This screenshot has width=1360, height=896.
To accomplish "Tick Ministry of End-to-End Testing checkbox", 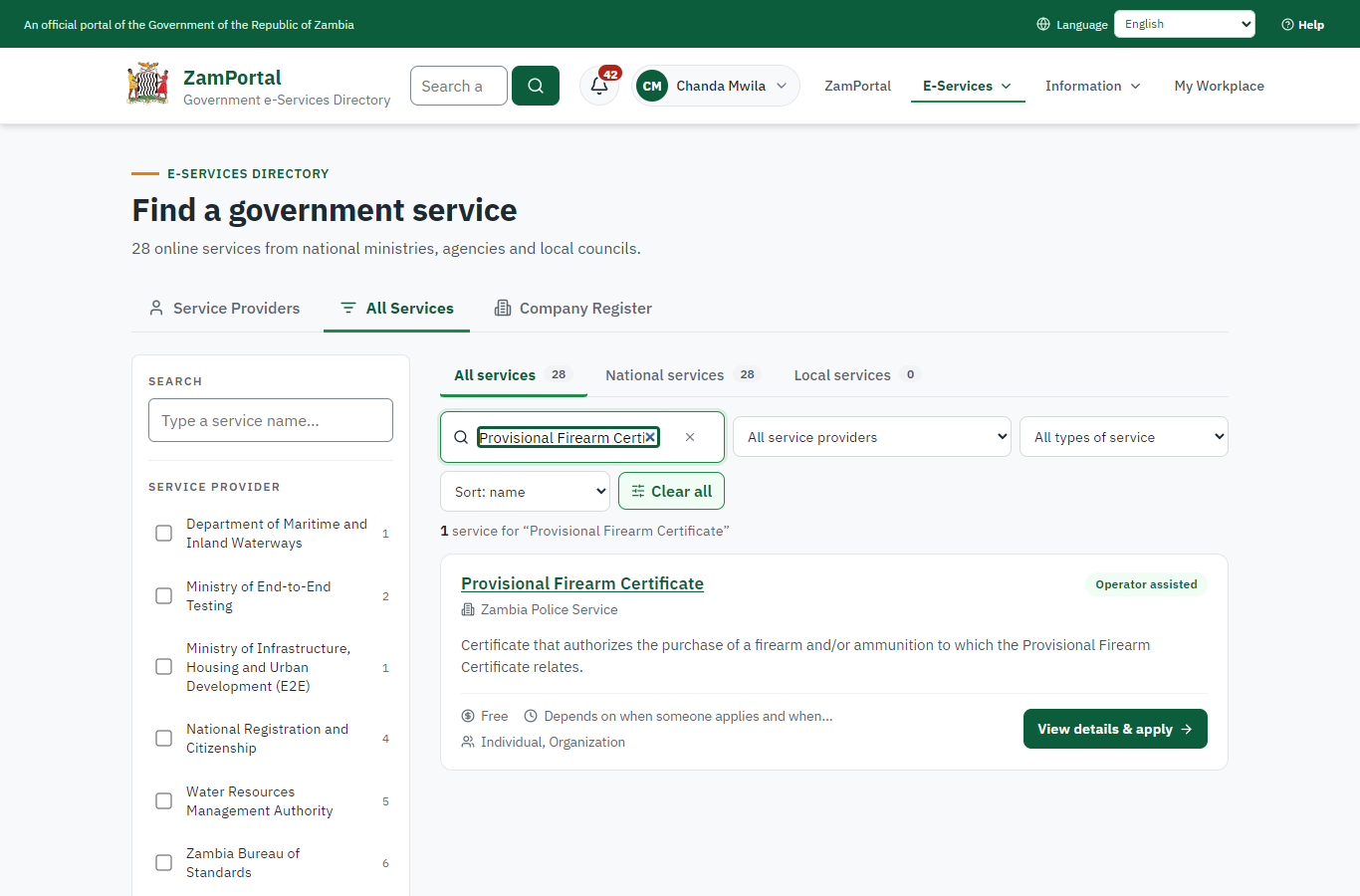I will (164, 596).
